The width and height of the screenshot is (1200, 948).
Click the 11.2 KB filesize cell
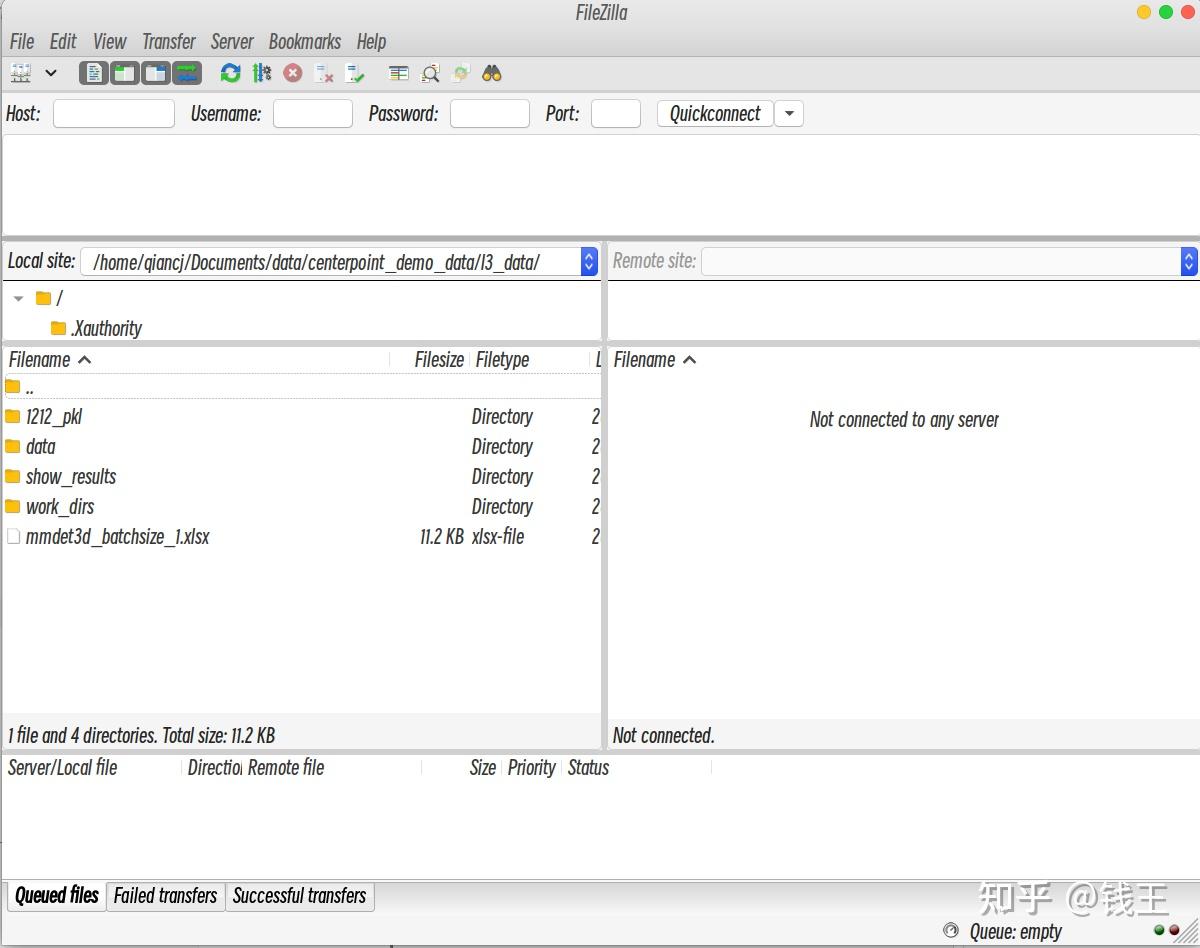tap(442, 537)
